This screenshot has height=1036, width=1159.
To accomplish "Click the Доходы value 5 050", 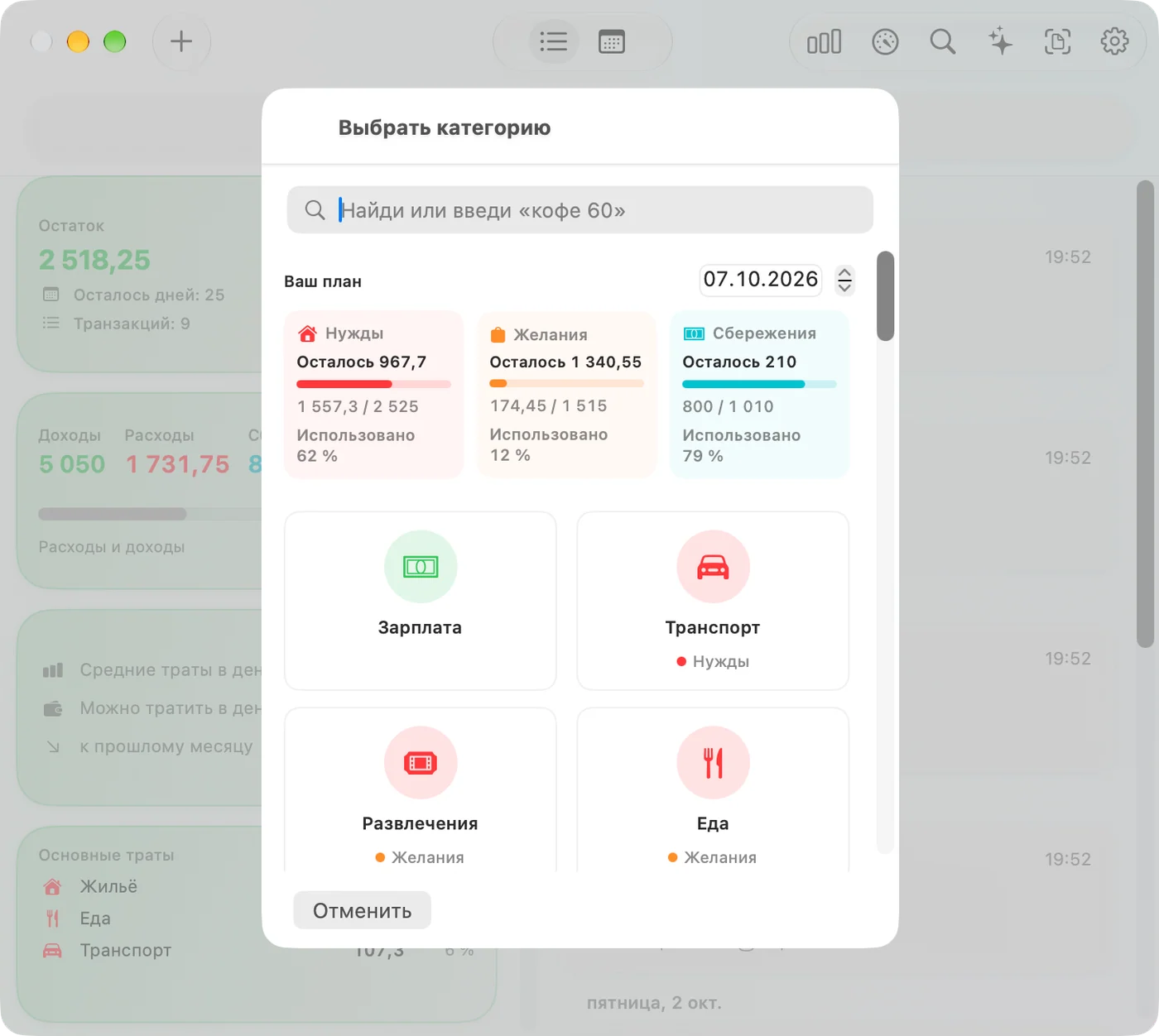I will click(72, 464).
